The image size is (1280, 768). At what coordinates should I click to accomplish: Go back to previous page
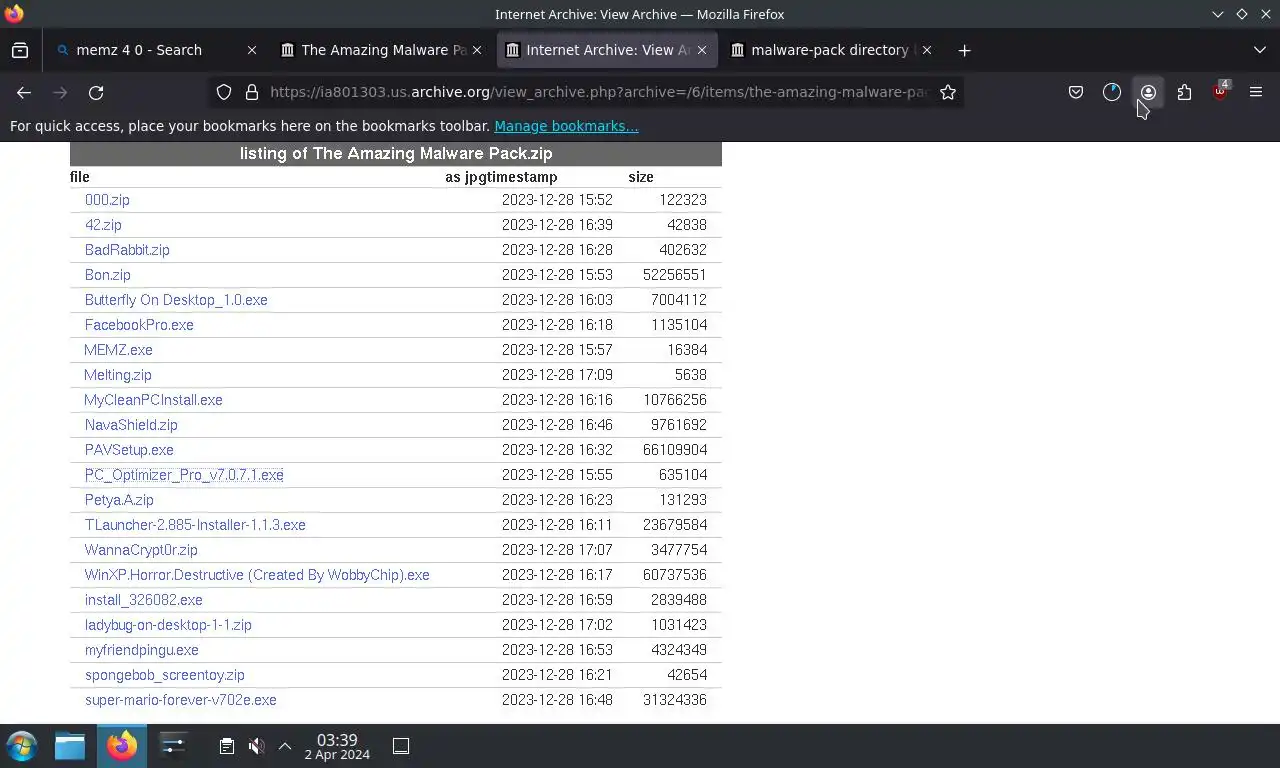click(24, 92)
